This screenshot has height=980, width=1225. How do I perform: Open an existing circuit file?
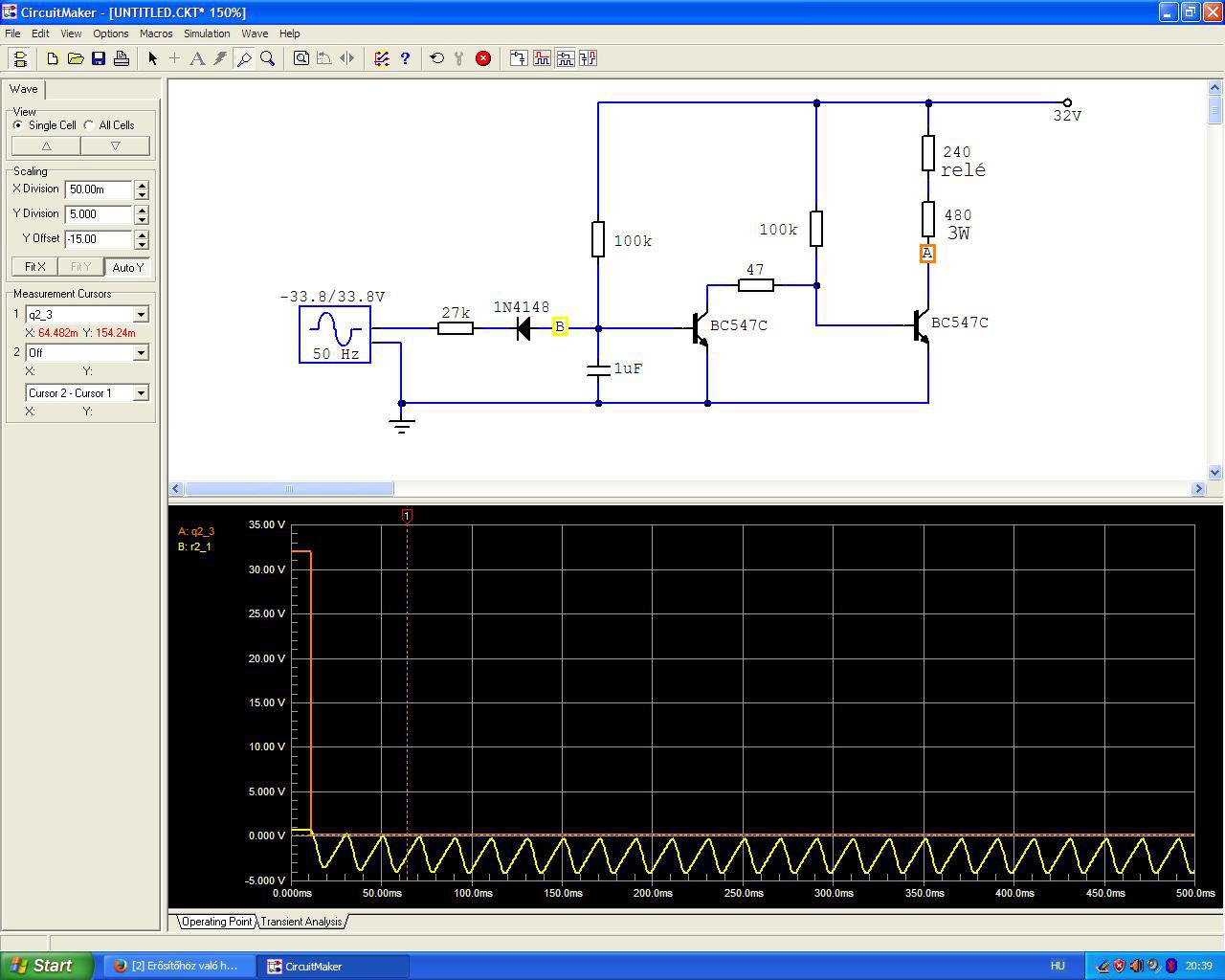tap(76, 58)
